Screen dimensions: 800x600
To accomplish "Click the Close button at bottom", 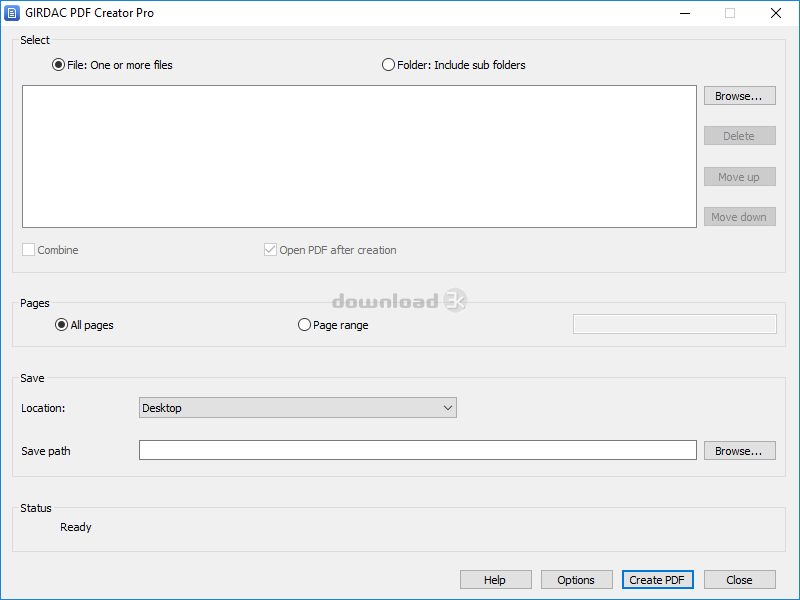I will pos(740,580).
